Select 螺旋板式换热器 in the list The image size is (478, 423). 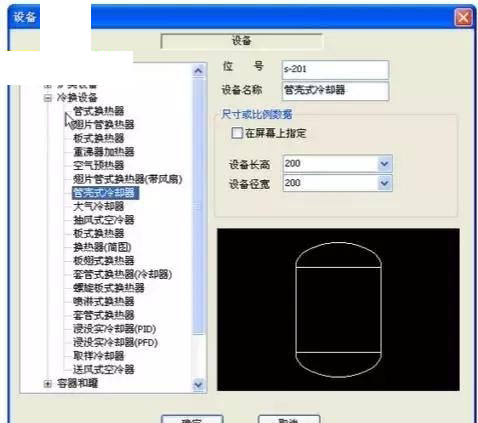click(109, 288)
